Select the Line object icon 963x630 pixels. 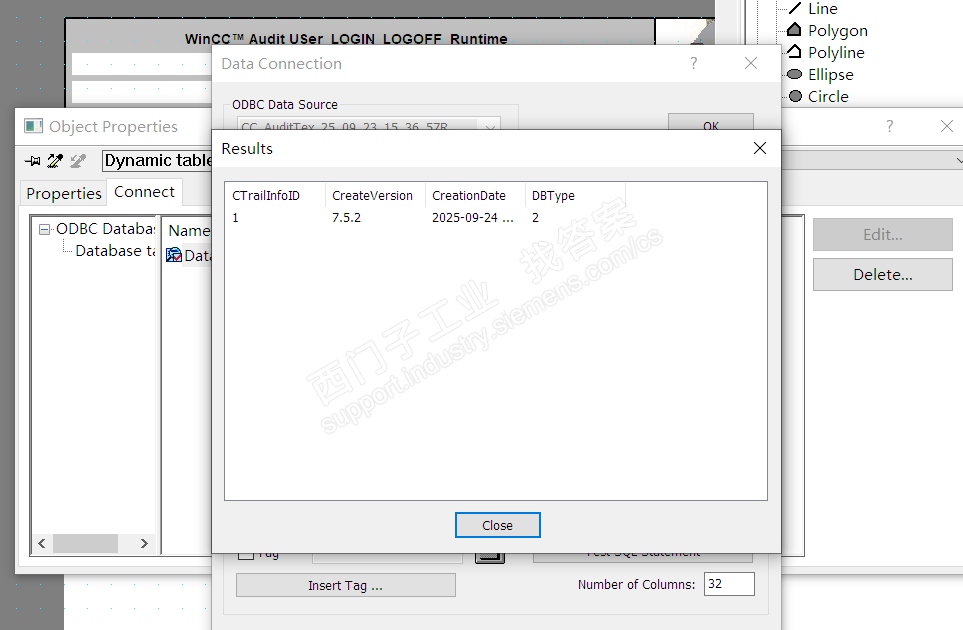click(795, 8)
